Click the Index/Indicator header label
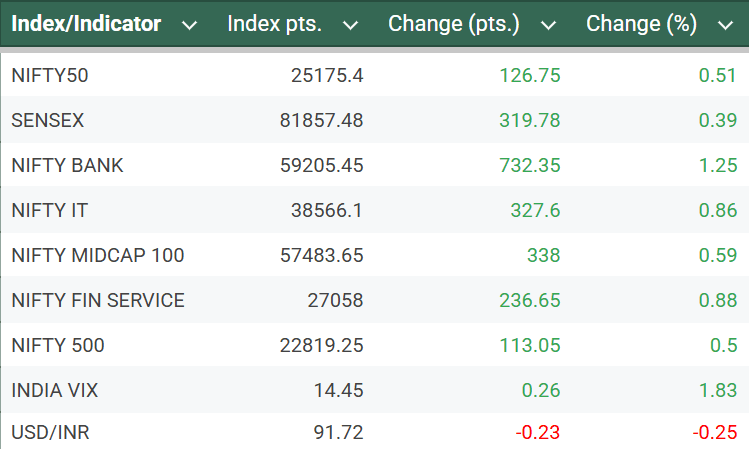This screenshot has width=749, height=449. [x=86, y=24]
